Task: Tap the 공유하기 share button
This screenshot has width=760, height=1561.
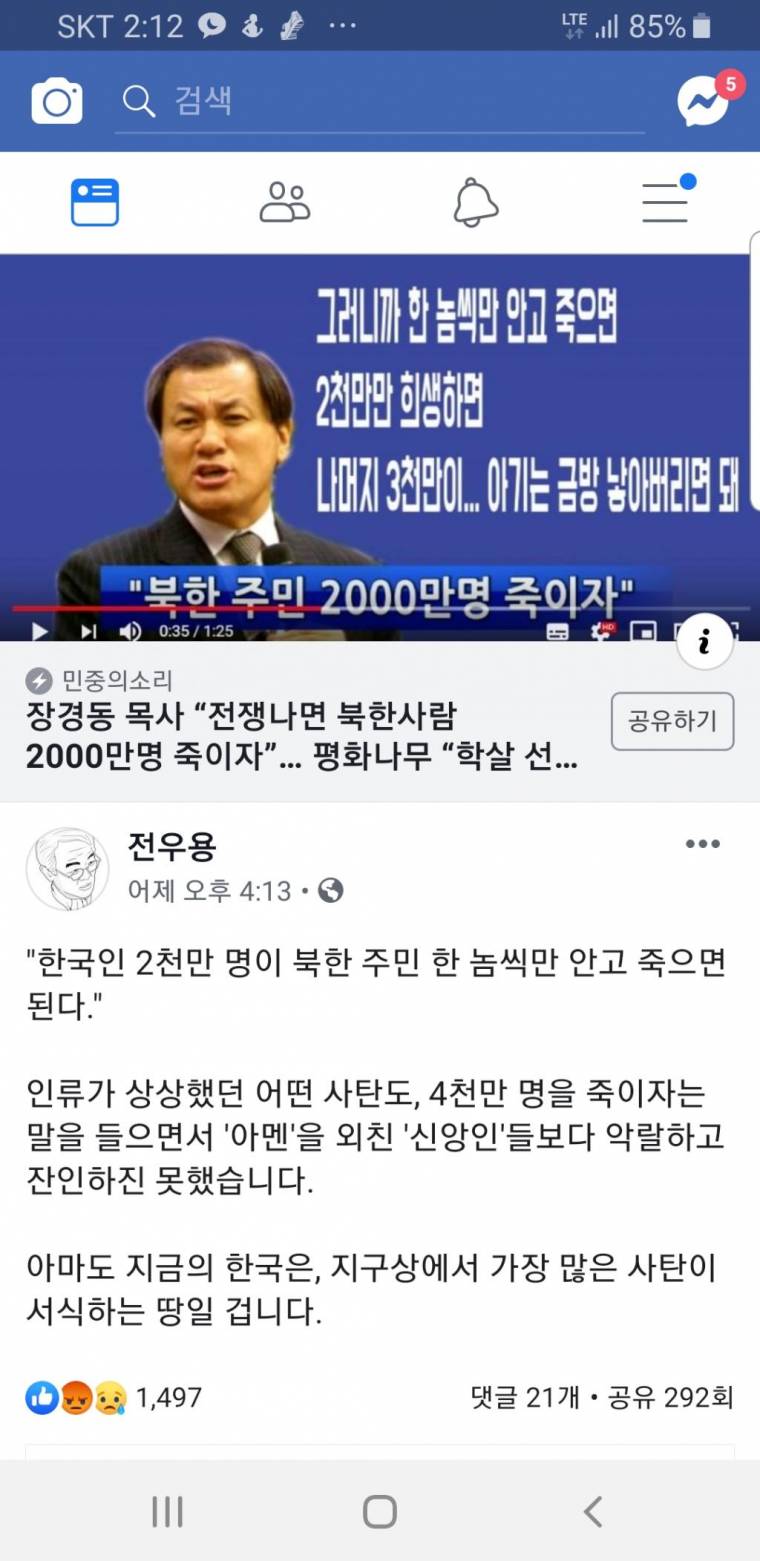Action: point(672,721)
